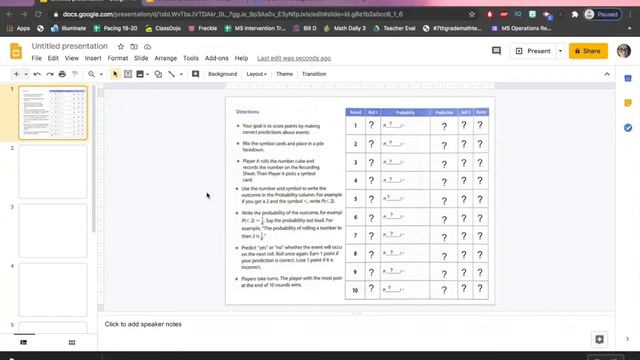640x360 pixels.
Task: Reload the browser page
Action: pos(38,14)
